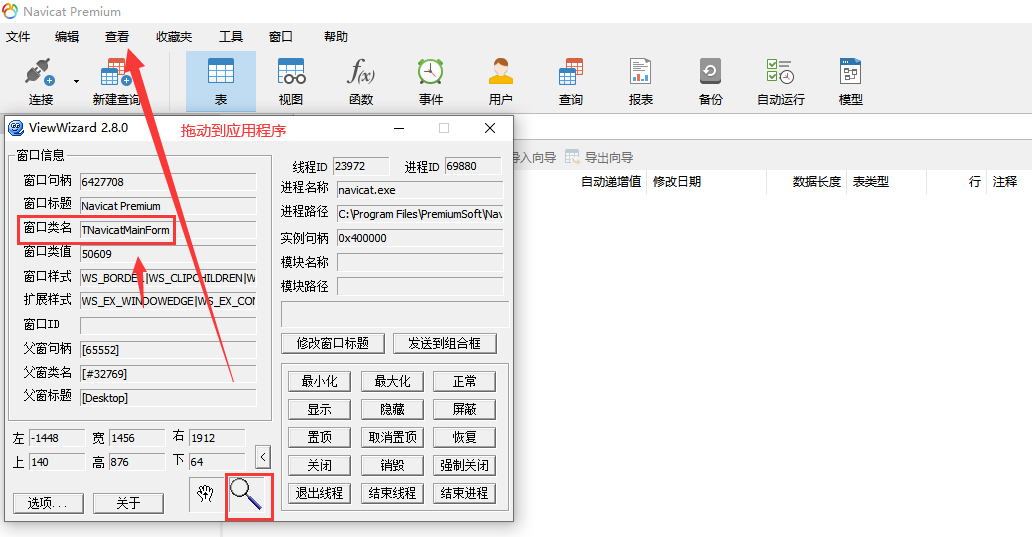The height and width of the screenshot is (537, 1032).
Task: Click the 窗口句柄 field showing 6427708
Action: click(168, 182)
